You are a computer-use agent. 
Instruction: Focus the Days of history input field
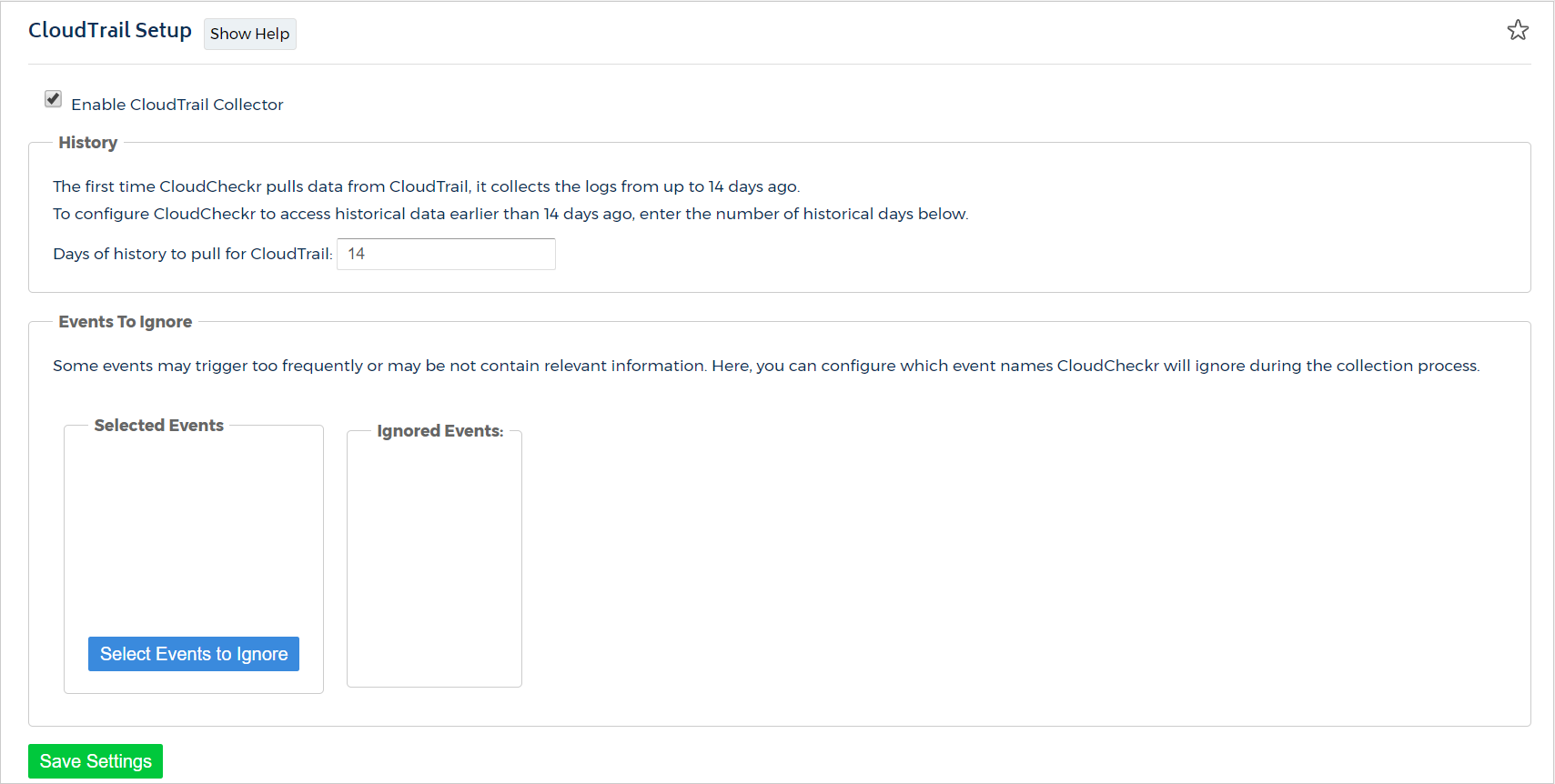click(x=446, y=254)
